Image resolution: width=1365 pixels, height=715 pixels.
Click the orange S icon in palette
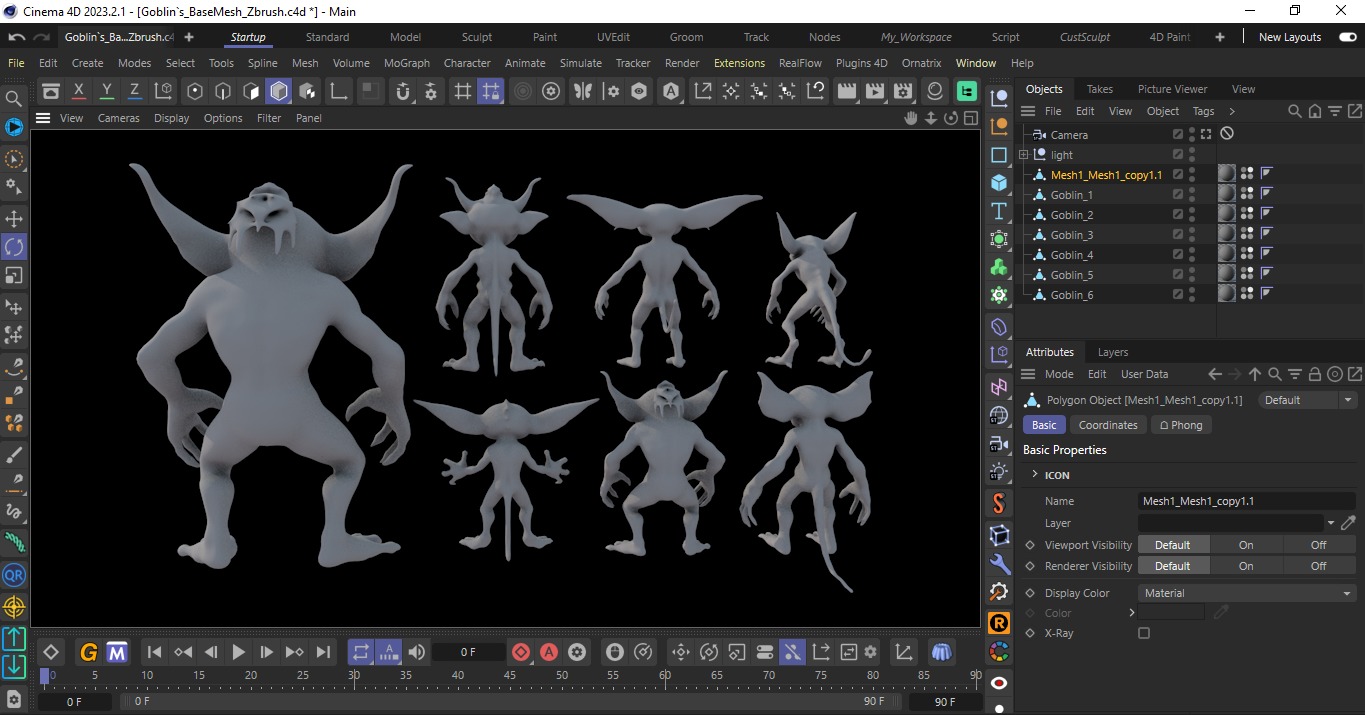pos(999,503)
